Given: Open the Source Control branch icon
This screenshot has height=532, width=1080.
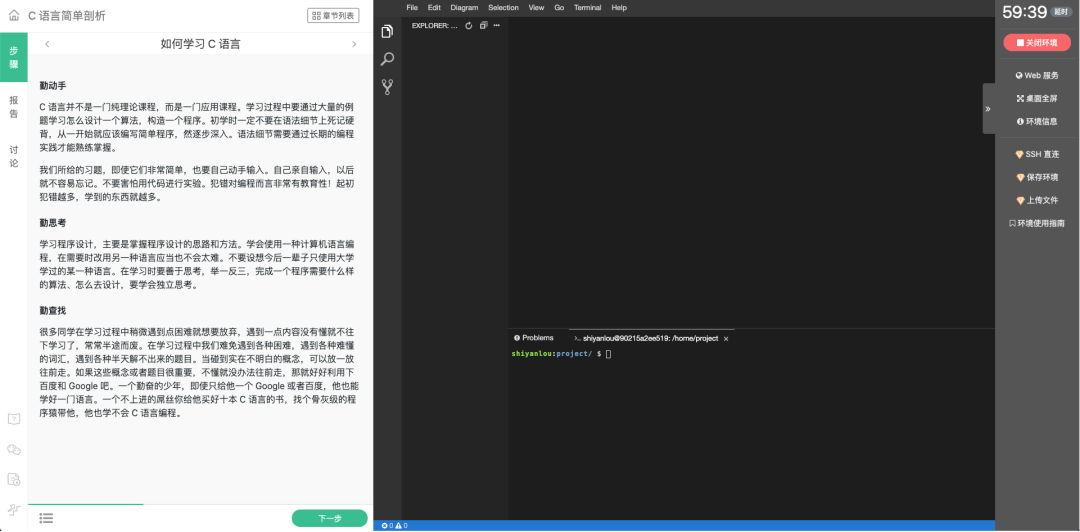Looking at the screenshot, I should coord(387,87).
